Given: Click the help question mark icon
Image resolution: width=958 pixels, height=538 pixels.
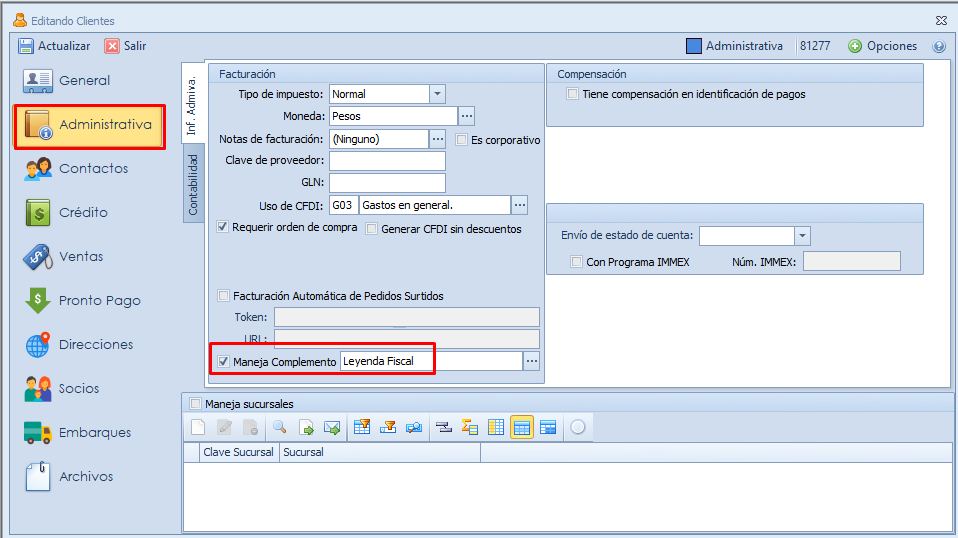Looking at the screenshot, I should tap(939, 46).
